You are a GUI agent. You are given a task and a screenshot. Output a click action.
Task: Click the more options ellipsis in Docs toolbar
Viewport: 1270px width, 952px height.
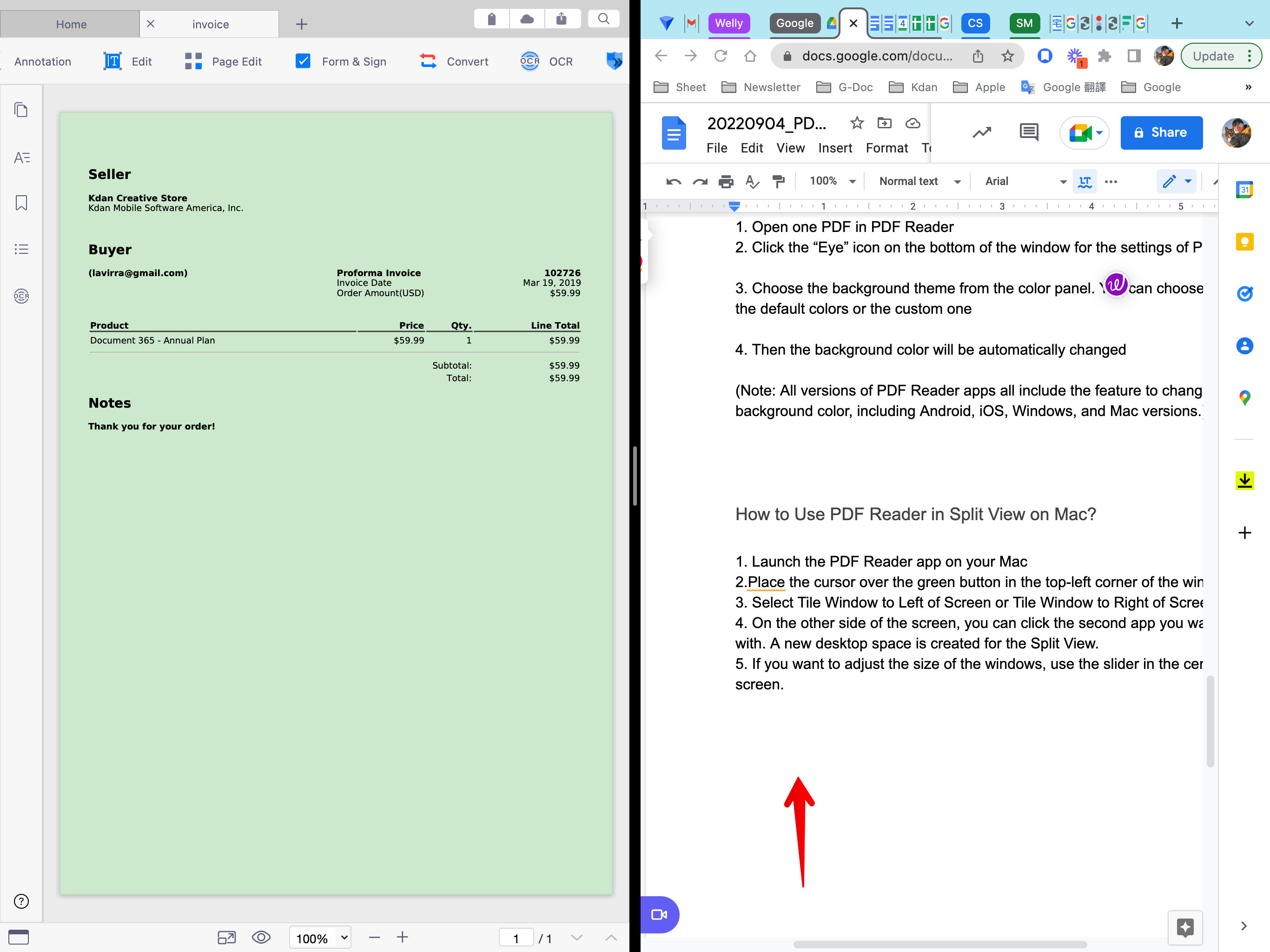(x=1111, y=181)
